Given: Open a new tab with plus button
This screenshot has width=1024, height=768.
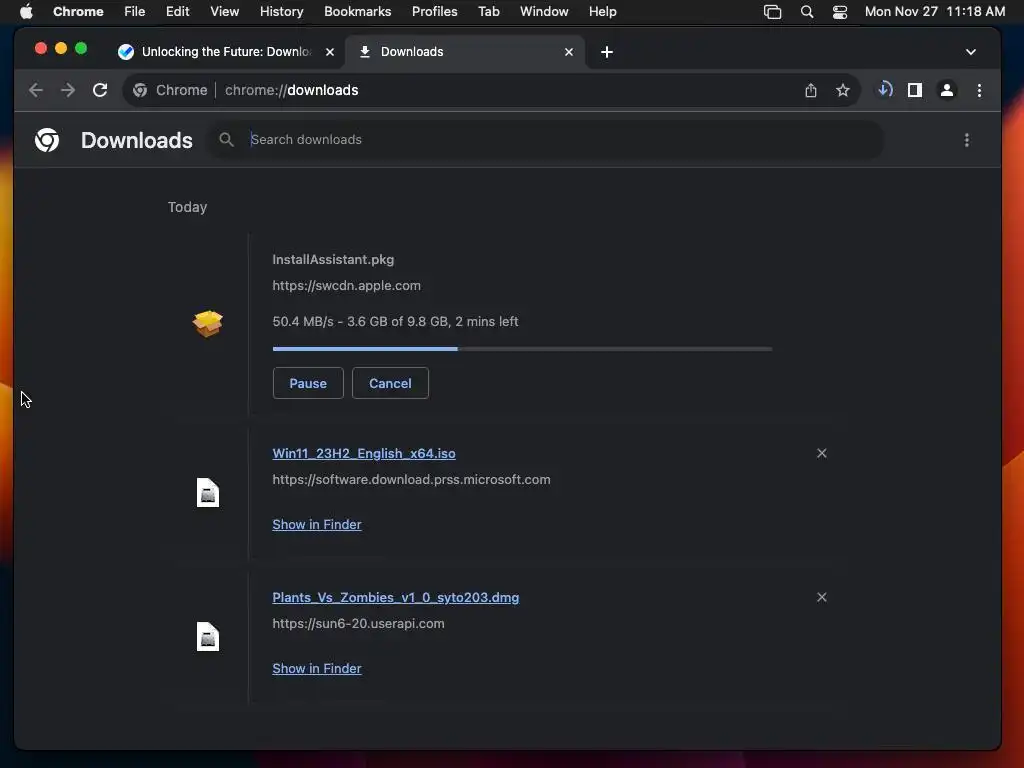Looking at the screenshot, I should point(607,52).
